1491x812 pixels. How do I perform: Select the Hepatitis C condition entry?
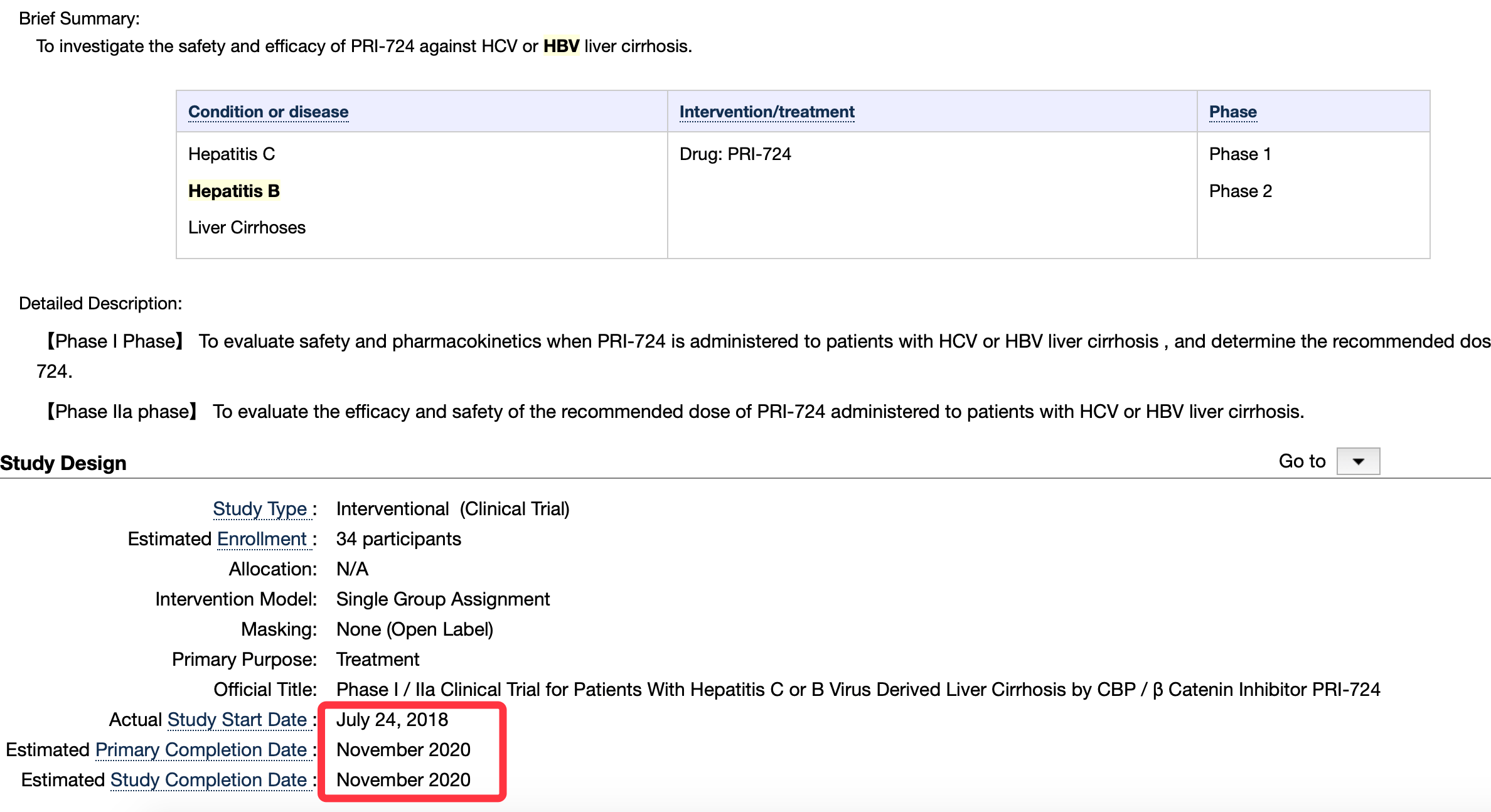(x=232, y=154)
